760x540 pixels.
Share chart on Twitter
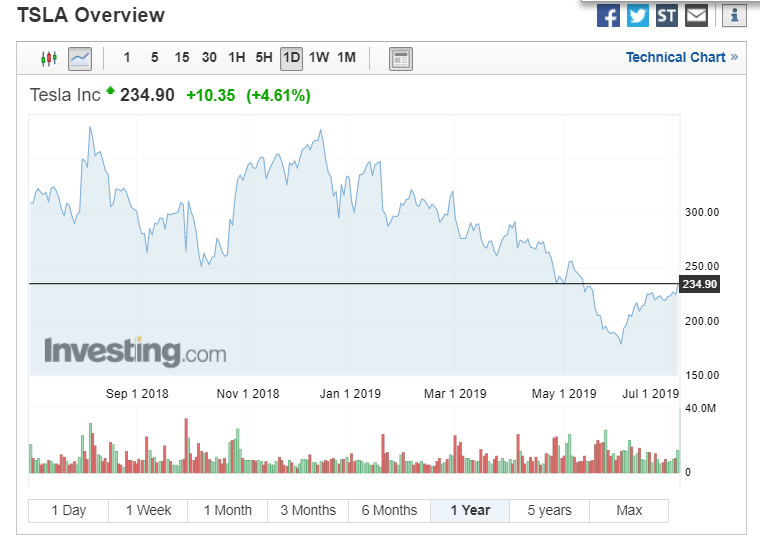638,16
